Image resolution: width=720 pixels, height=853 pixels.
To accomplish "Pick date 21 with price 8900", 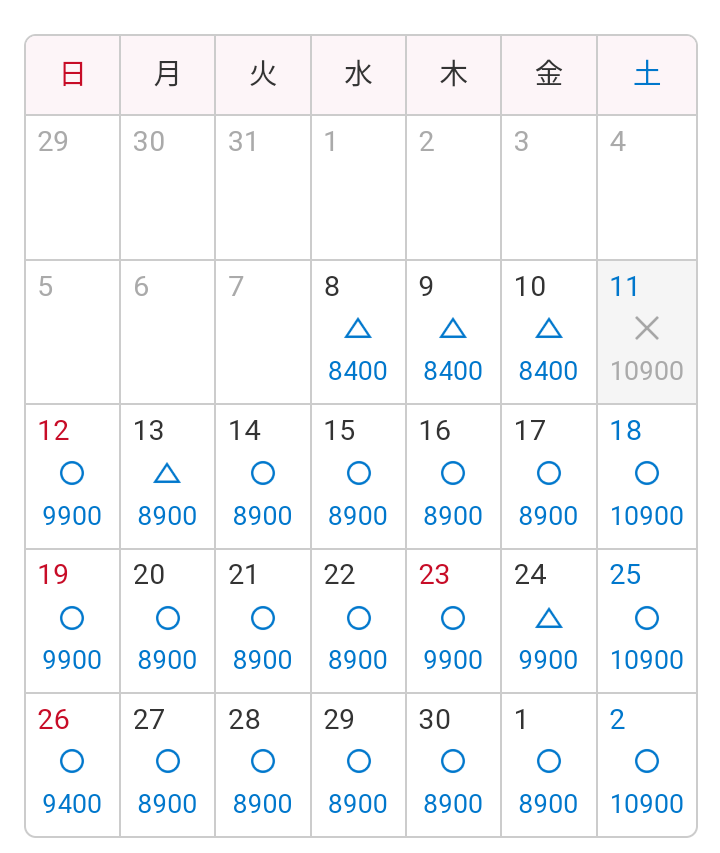I will (263, 621).
